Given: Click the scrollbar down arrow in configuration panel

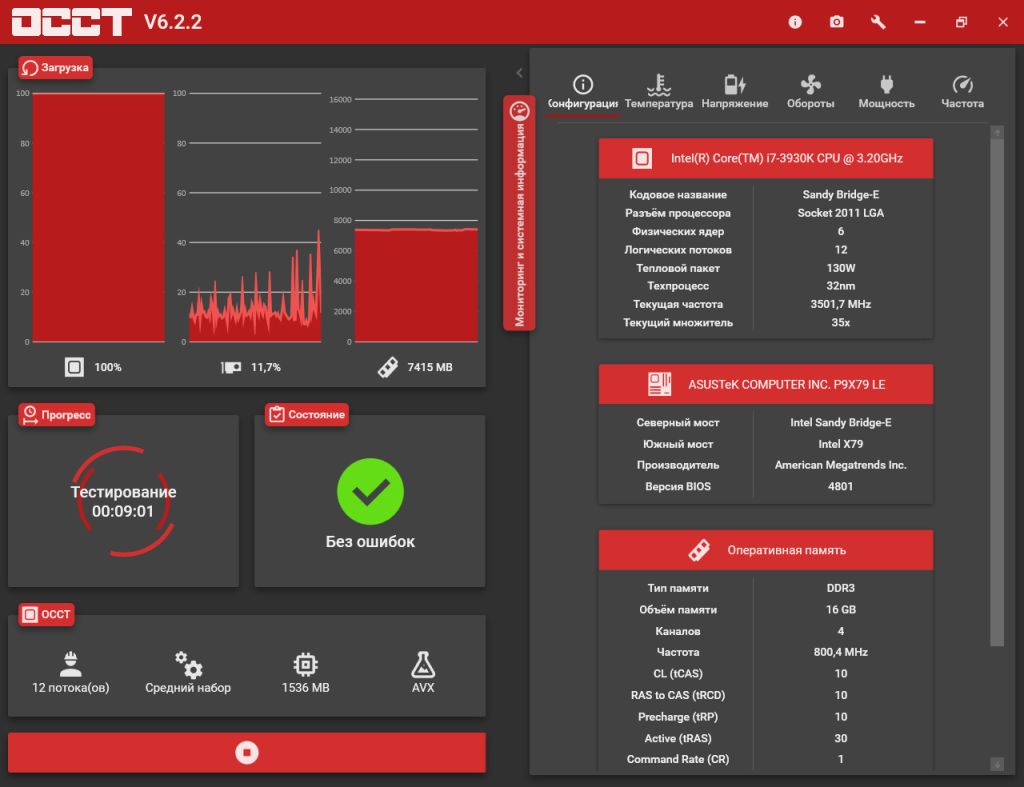Looking at the screenshot, I should [997, 763].
